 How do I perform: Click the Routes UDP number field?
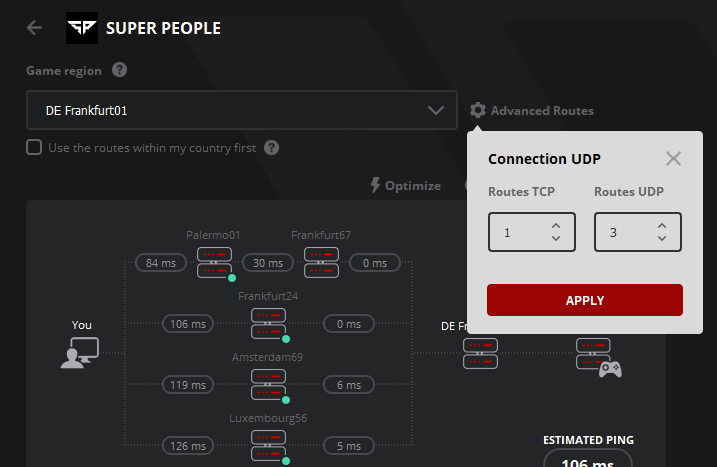[637, 232]
